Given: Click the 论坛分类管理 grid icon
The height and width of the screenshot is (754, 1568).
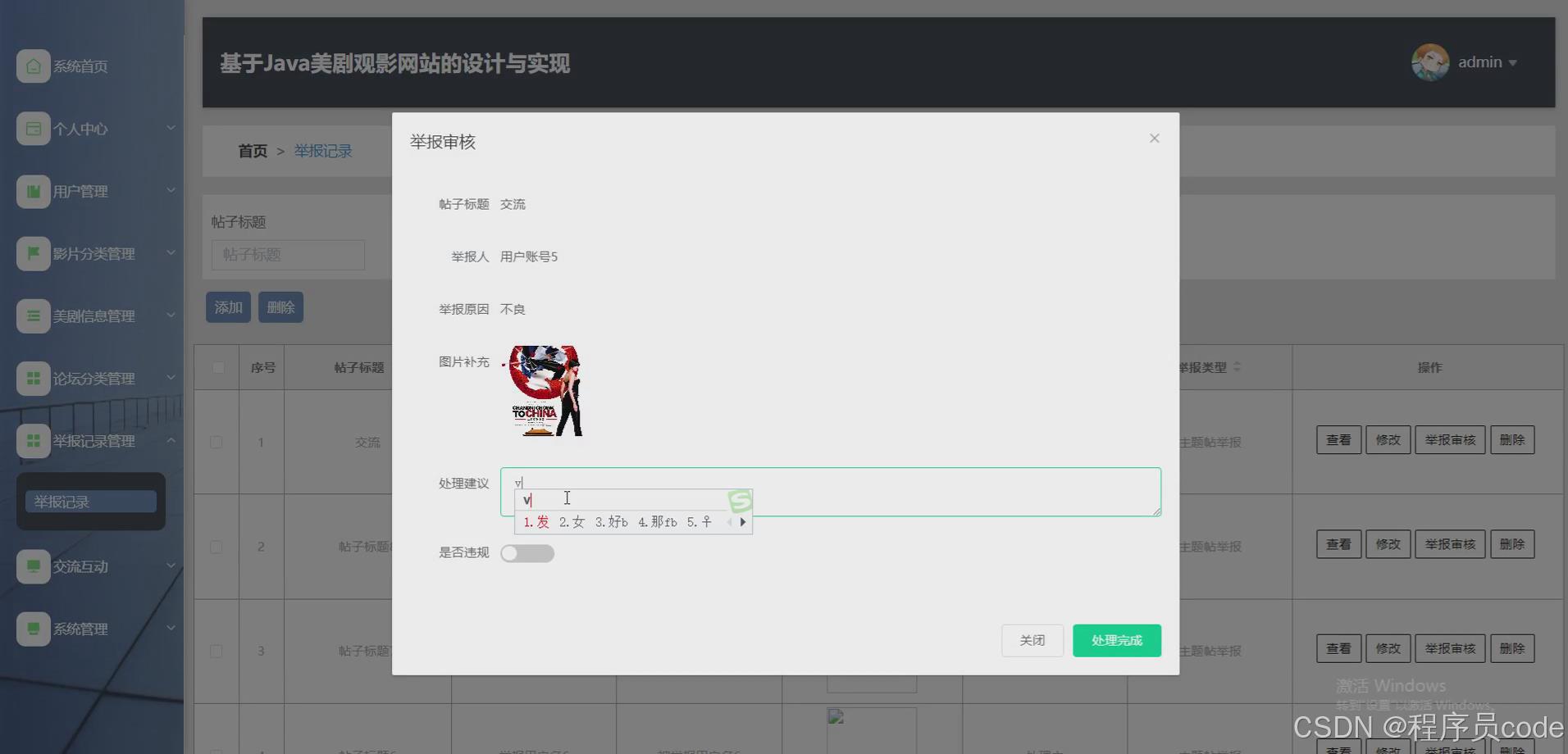Looking at the screenshot, I should (x=33, y=378).
